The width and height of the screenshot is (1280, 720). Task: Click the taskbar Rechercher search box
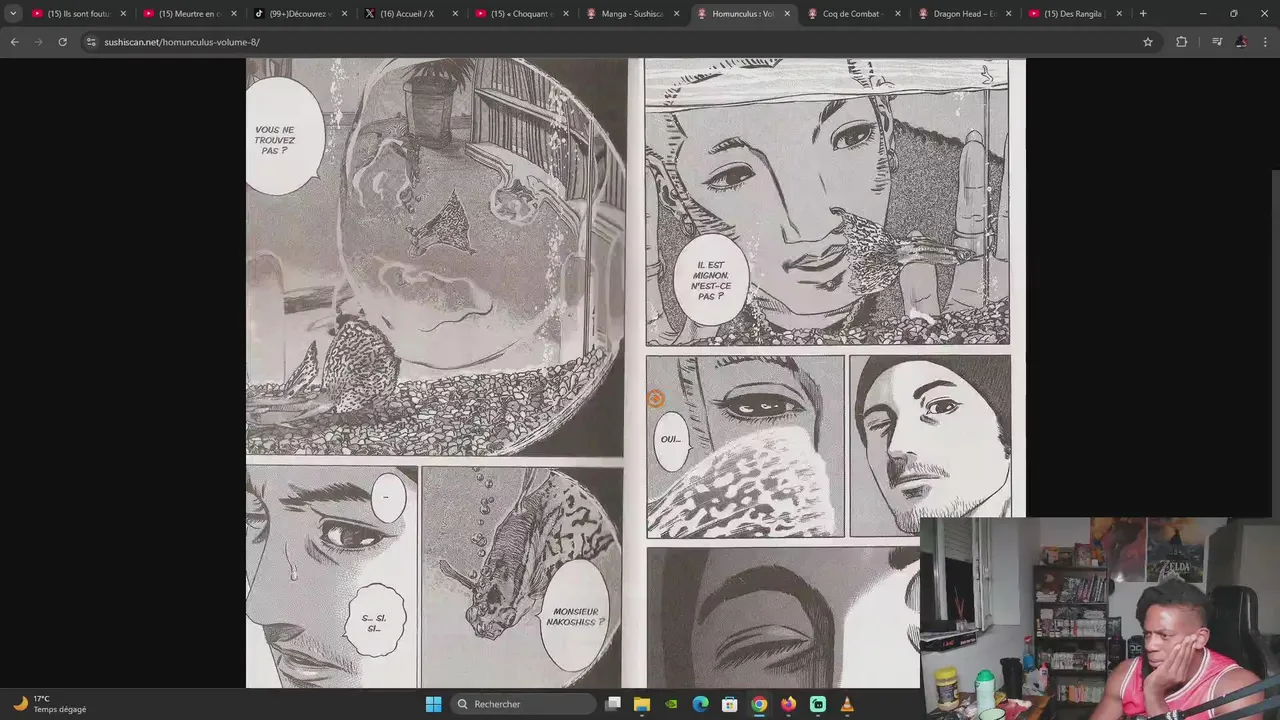pyautogui.click(x=522, y=704)
